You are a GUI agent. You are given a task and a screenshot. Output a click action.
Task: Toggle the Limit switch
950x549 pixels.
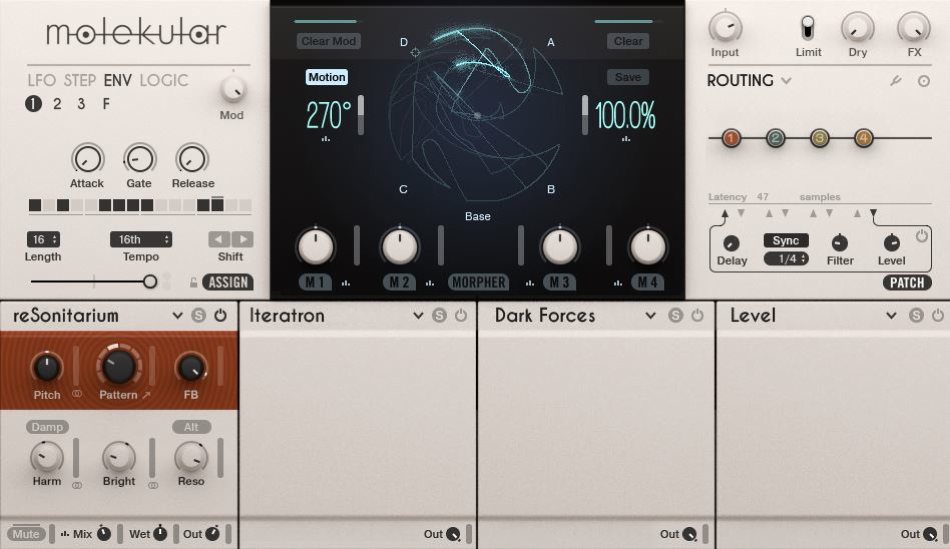808,27
